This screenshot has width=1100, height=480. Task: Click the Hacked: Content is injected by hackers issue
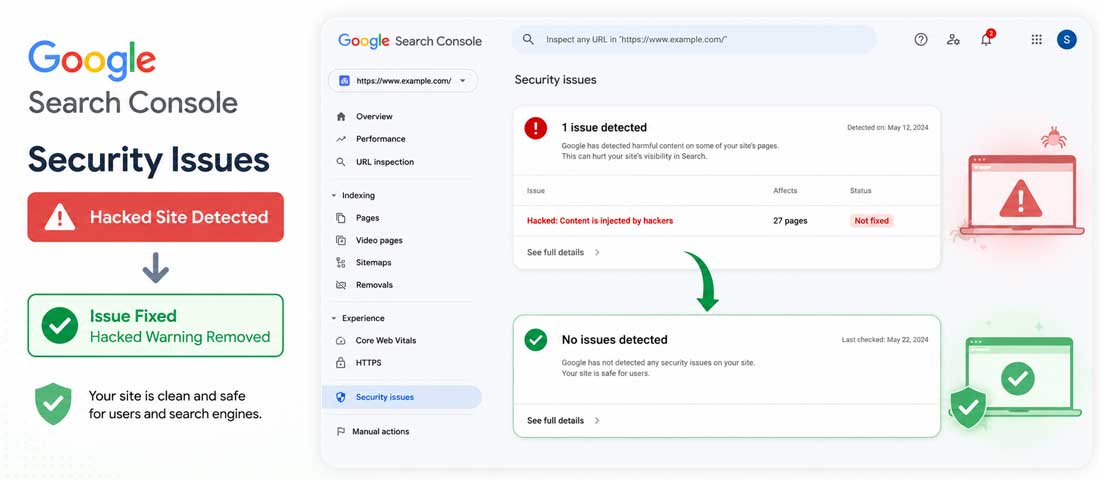pyautogui.click(x=600, y=220)
